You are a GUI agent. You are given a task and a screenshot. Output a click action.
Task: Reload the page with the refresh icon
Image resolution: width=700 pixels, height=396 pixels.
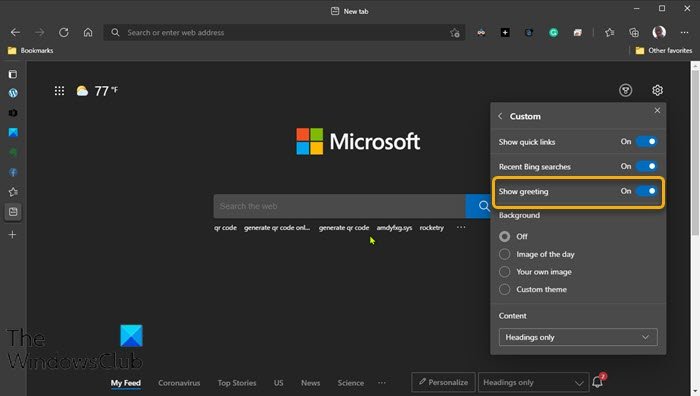pyautogui.click(x=64, y=33)
